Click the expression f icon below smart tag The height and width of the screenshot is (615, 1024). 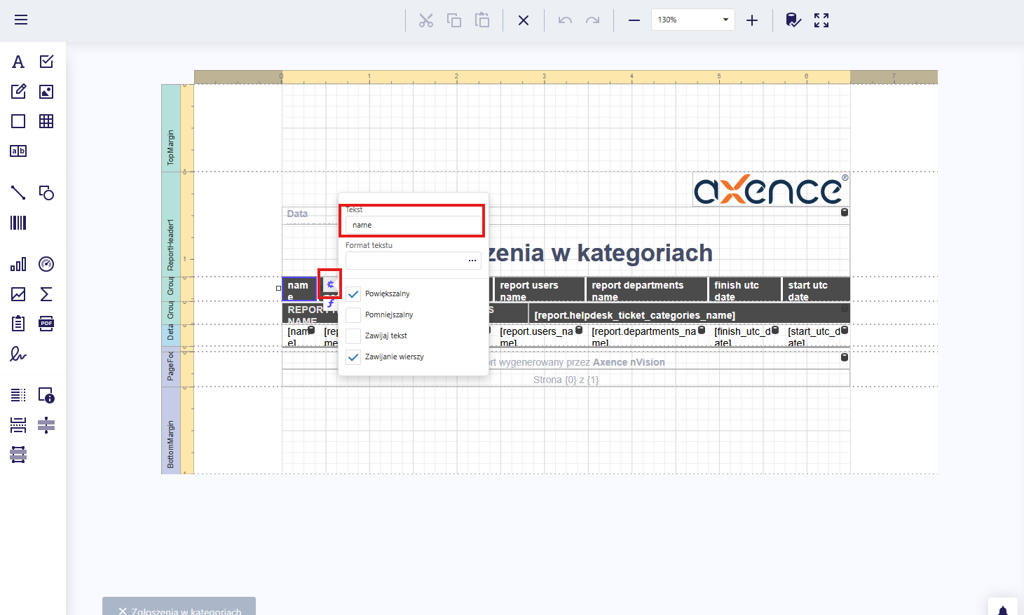330,304
